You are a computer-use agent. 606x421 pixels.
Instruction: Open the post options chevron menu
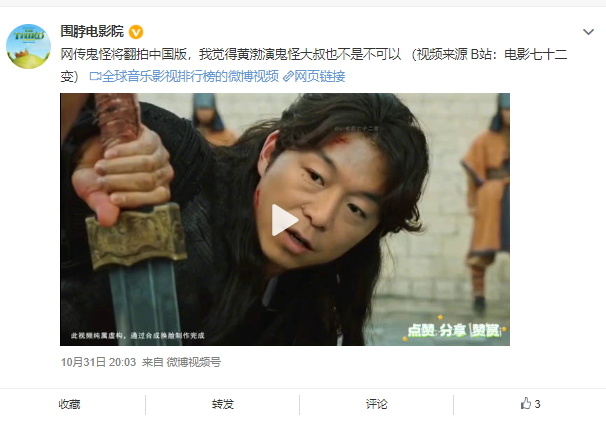click(588, 32)
